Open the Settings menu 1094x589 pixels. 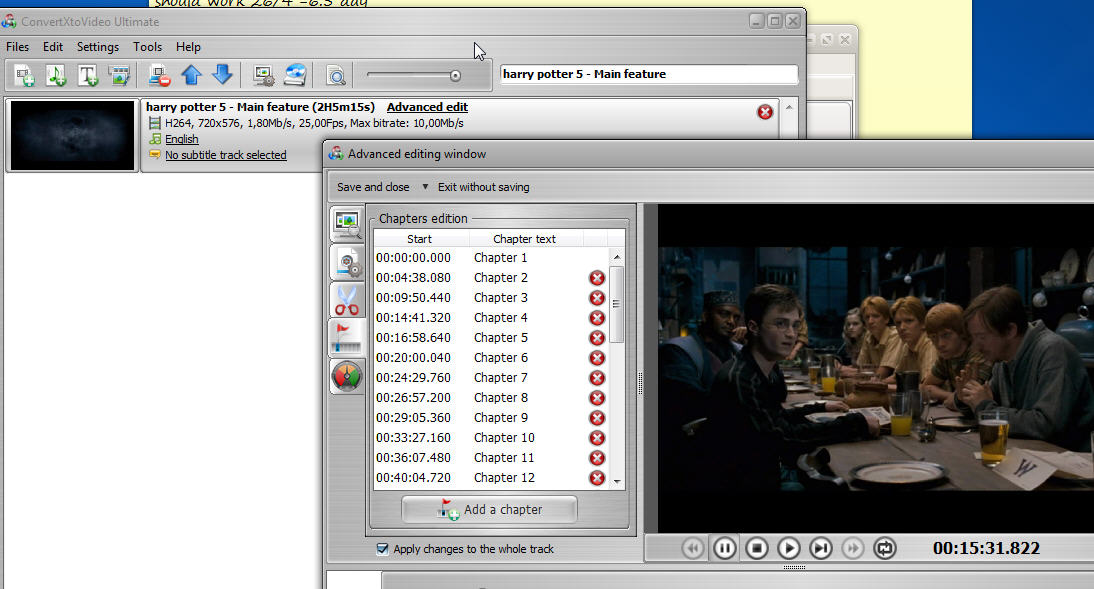tap(98, 47)
